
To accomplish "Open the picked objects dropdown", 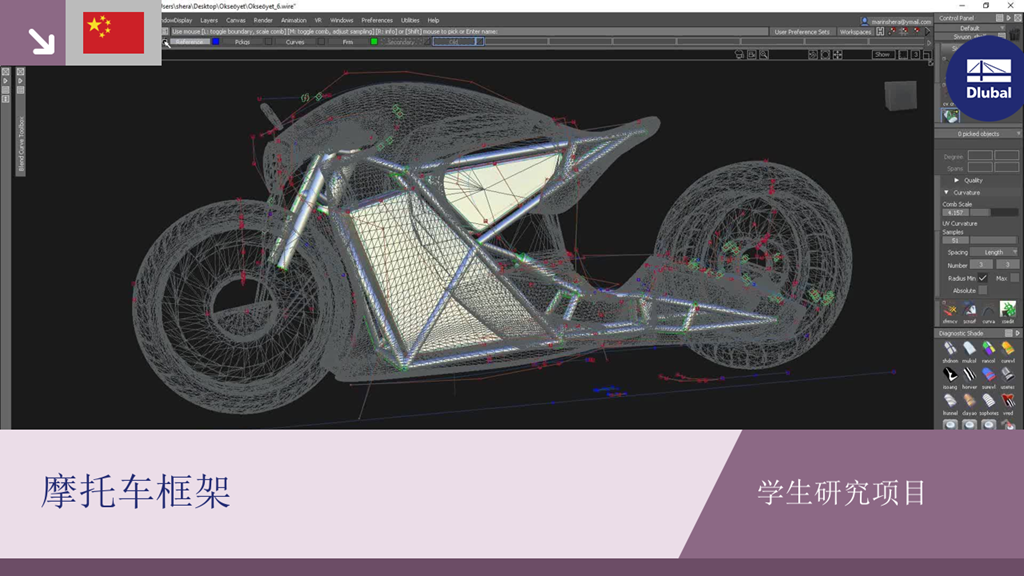I will click(978, 134).
